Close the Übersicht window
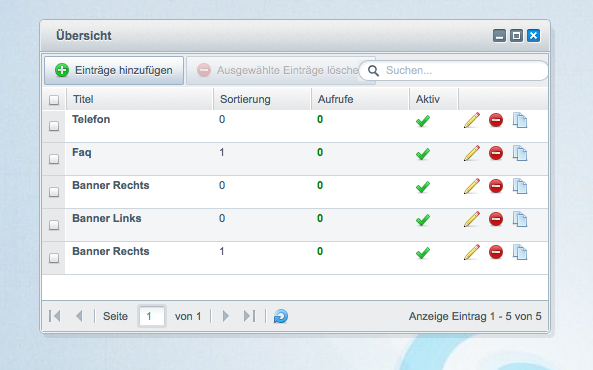 534,36
